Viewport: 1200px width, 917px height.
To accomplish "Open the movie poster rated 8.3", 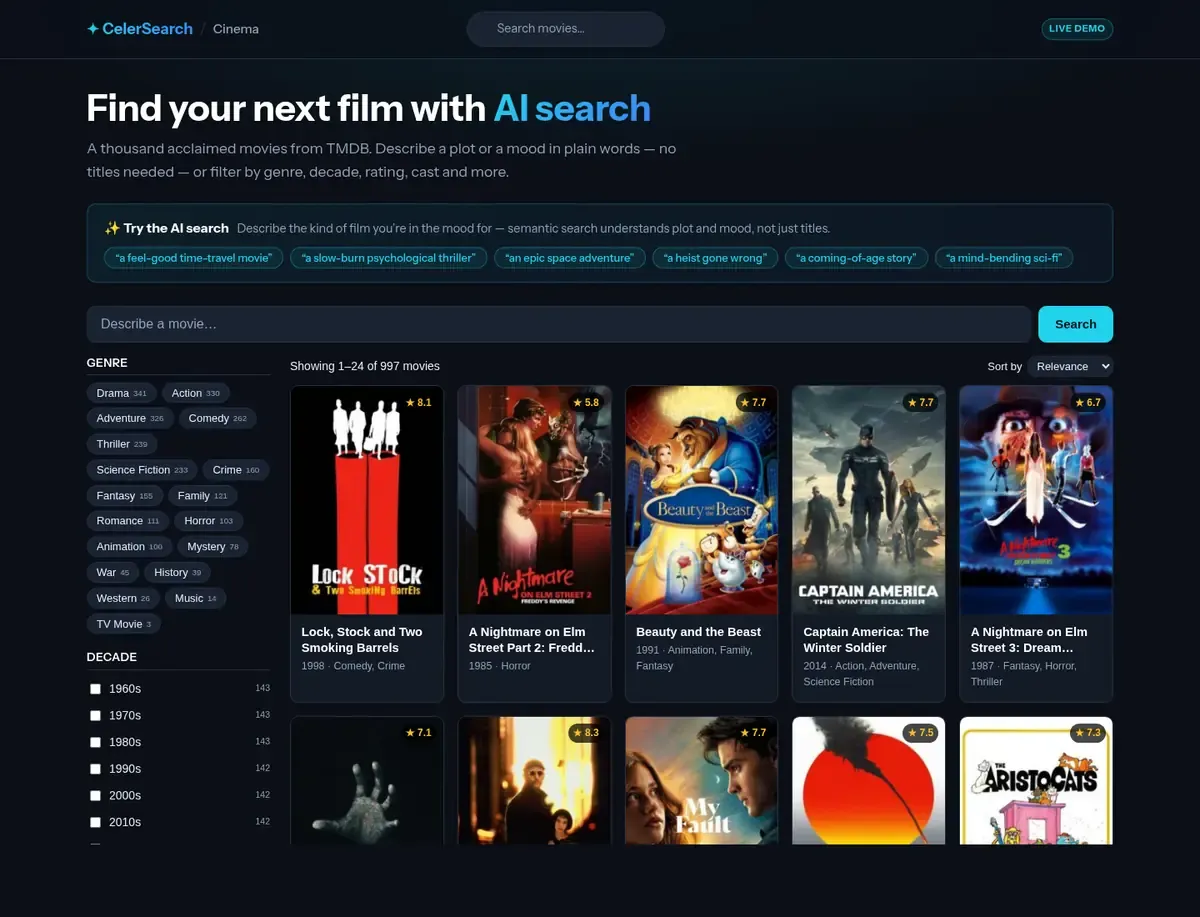I will coord(534,781).
